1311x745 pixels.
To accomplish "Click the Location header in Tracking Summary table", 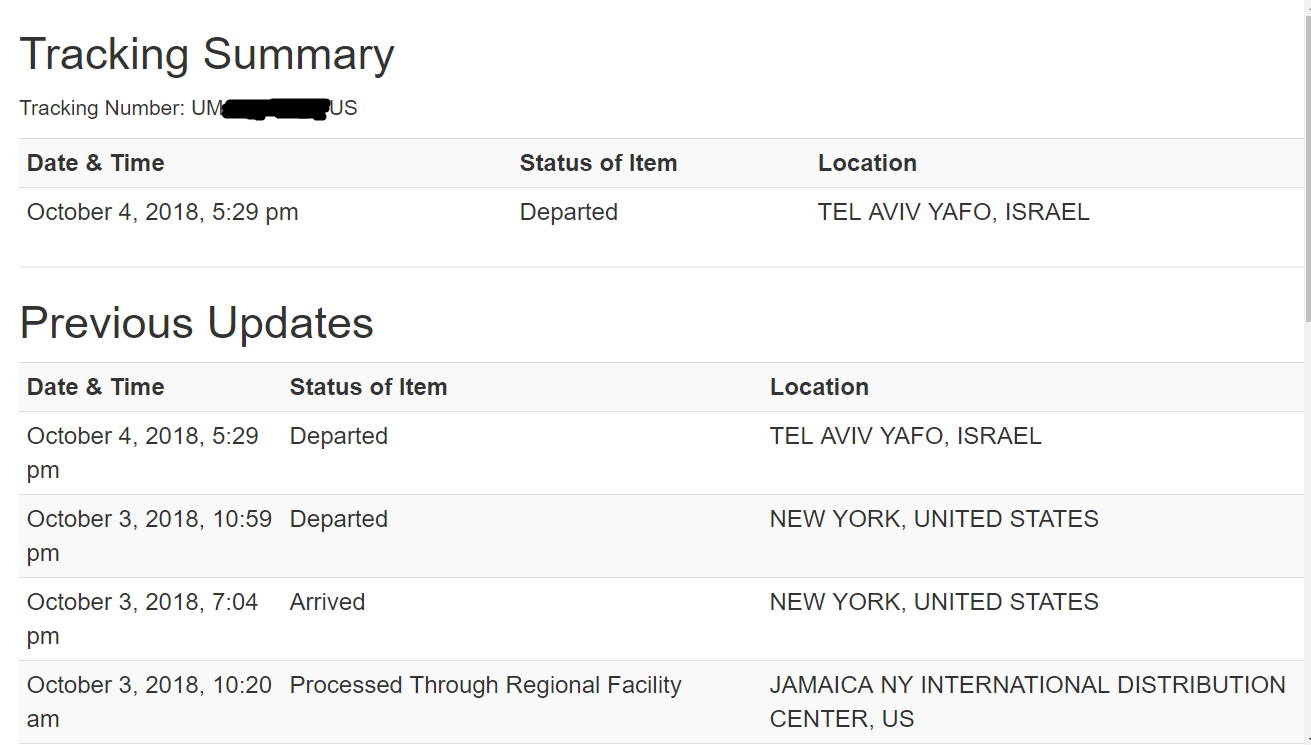I will [867, 163].
